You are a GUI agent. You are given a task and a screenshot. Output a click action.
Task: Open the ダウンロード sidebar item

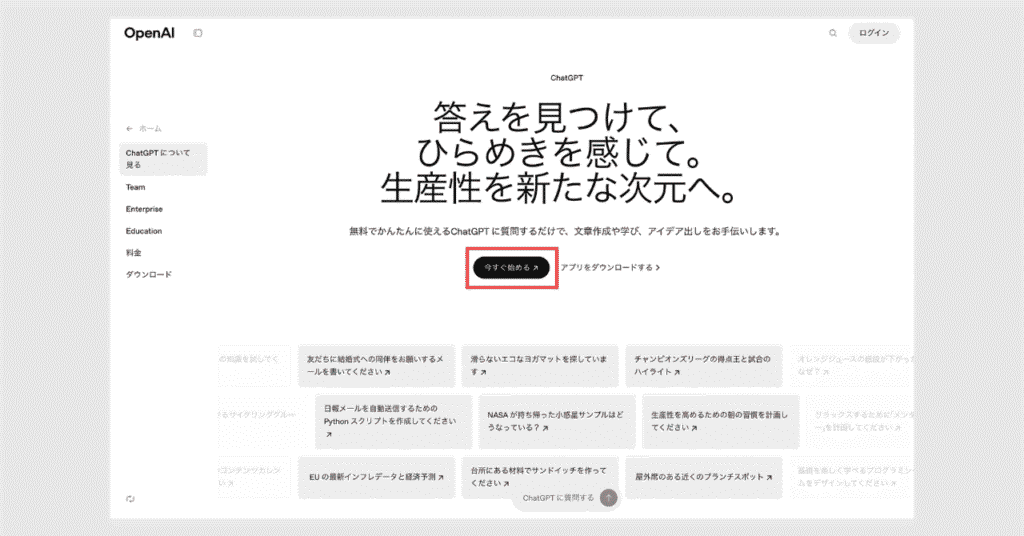coord(149,275)
